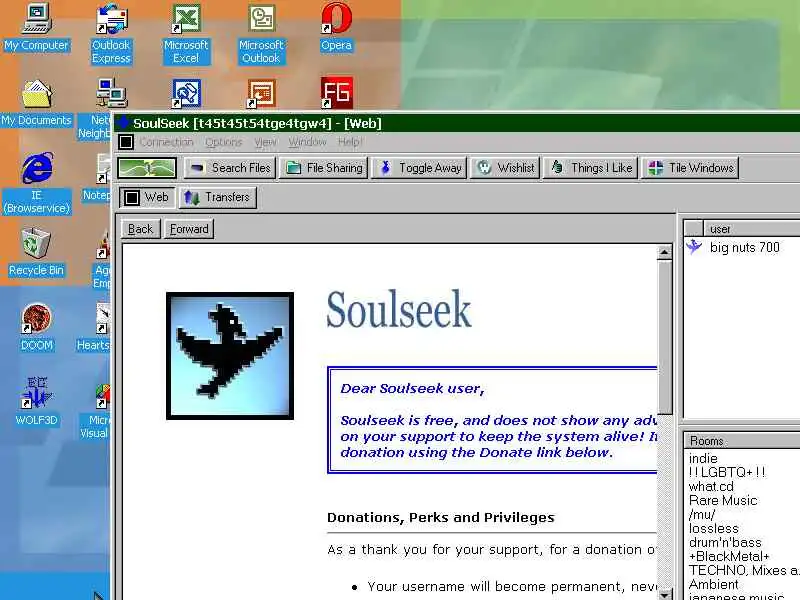
Task: Select the 'what.cd' room
Action: [x=711, y=486]
